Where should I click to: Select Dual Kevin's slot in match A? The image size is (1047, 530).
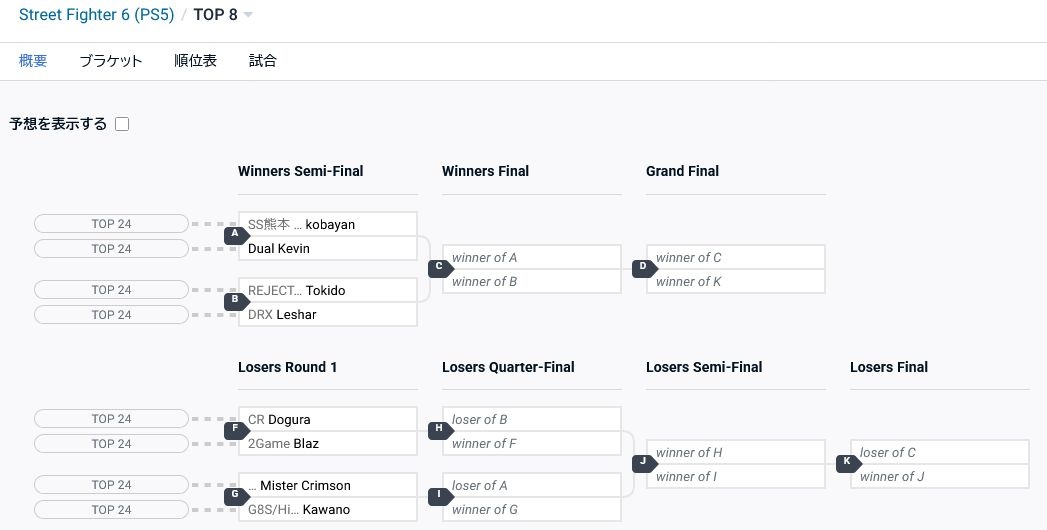tap(326, 249)
